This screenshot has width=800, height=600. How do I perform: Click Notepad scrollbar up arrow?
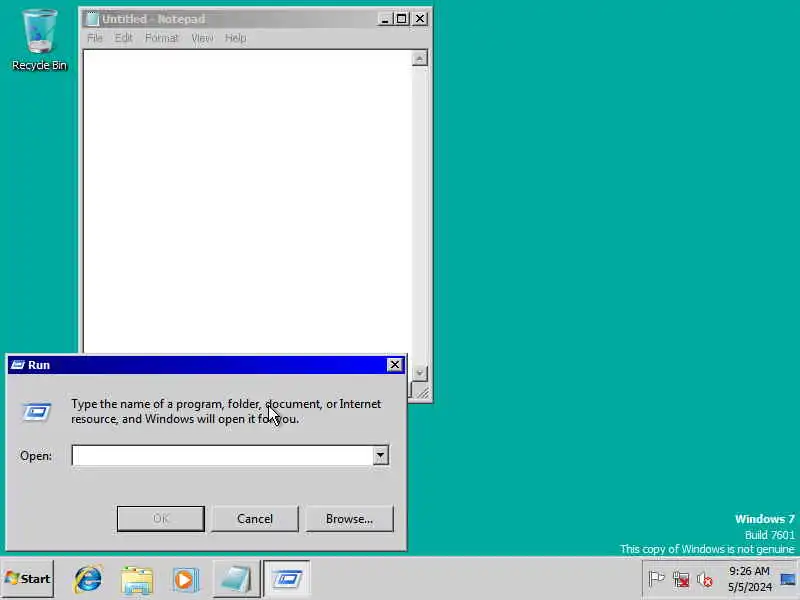pyautogui.click(x=419, y=59)
